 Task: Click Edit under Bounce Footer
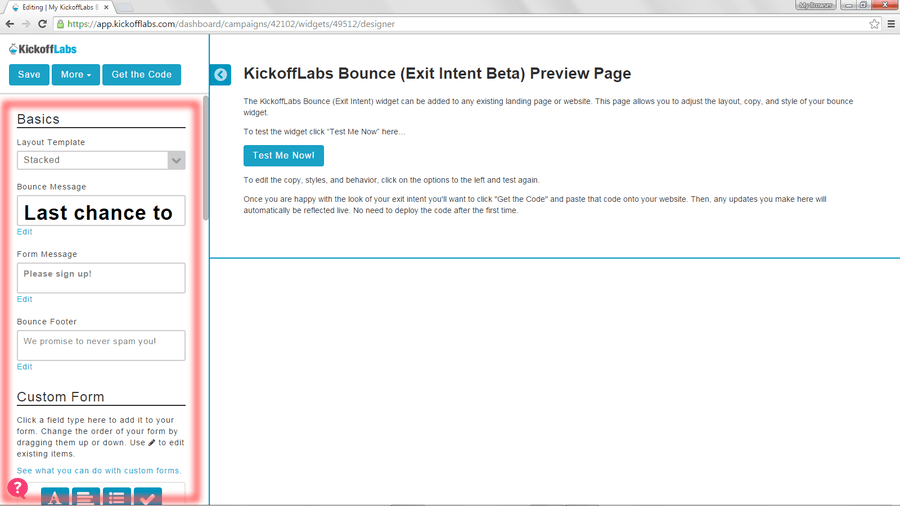click(25, 367)
